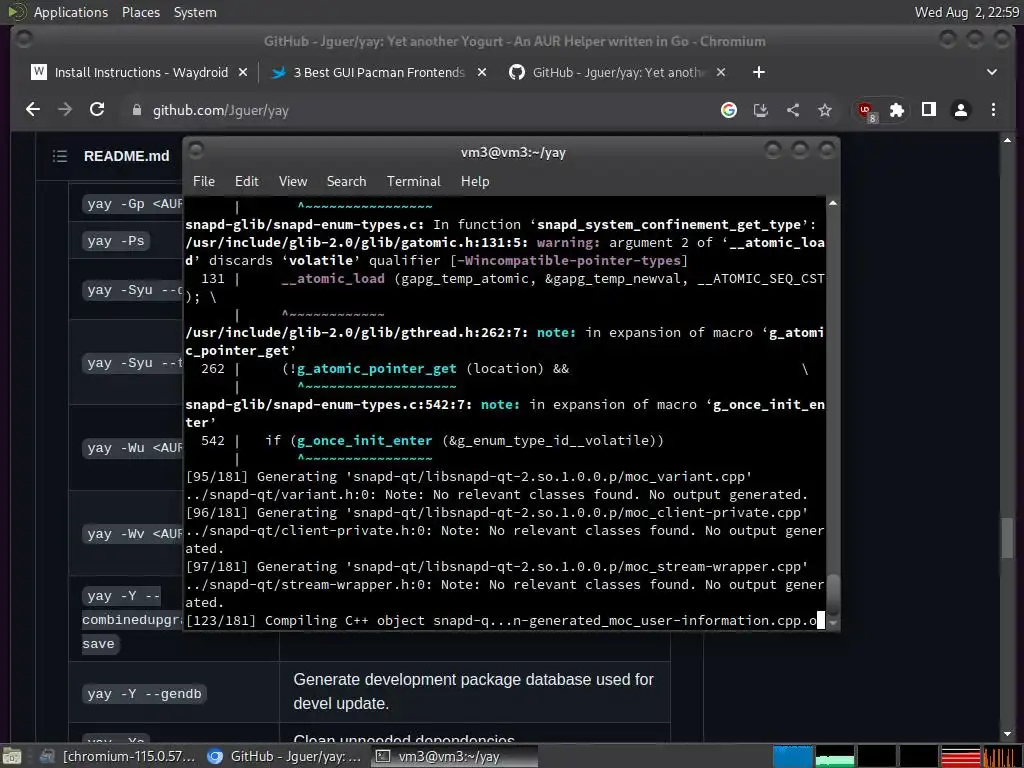Open the Chromium profile avatar icon
1024x768 pixels.
(x=960, y=110)
